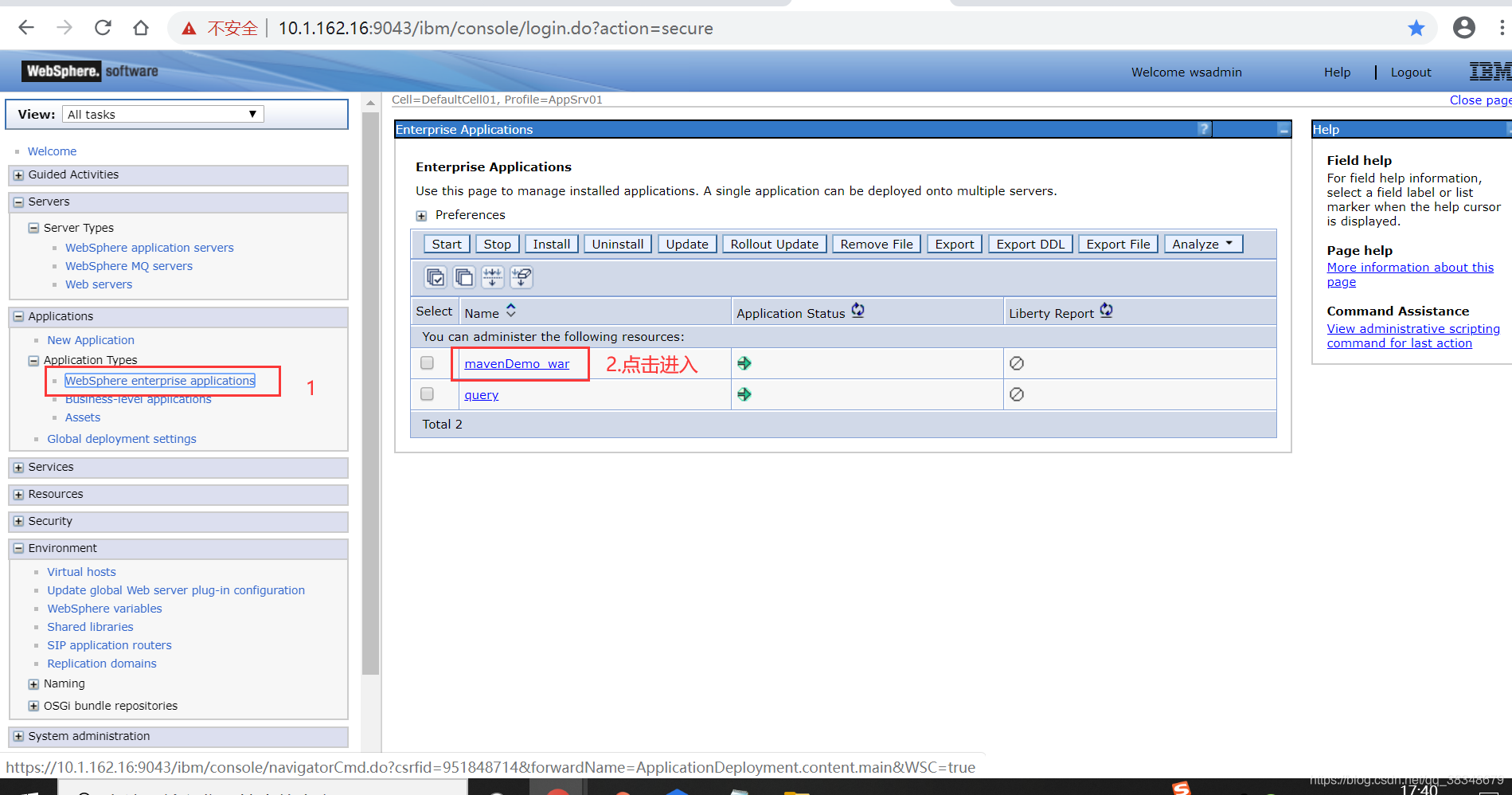
Task: Open WebSphere application servers
Action: coord(150,248)
